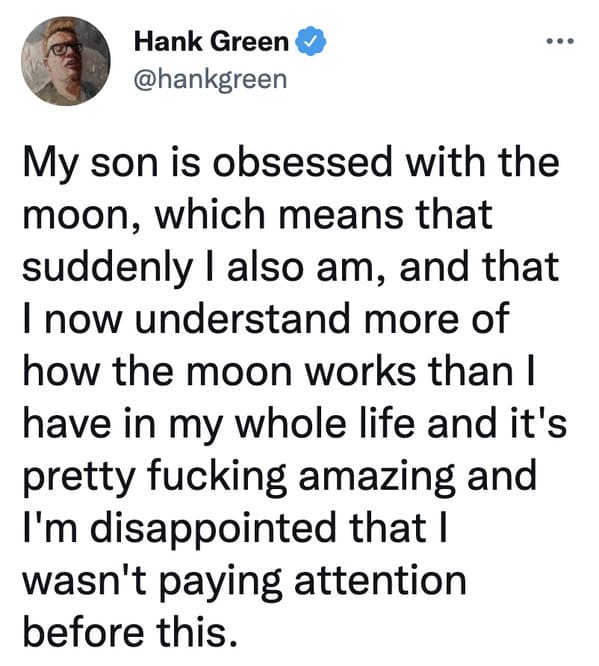The width and height of the screenshot is (599, 666).
Task: Click the word "amazing" in the tweet
Action: [376, 479]
